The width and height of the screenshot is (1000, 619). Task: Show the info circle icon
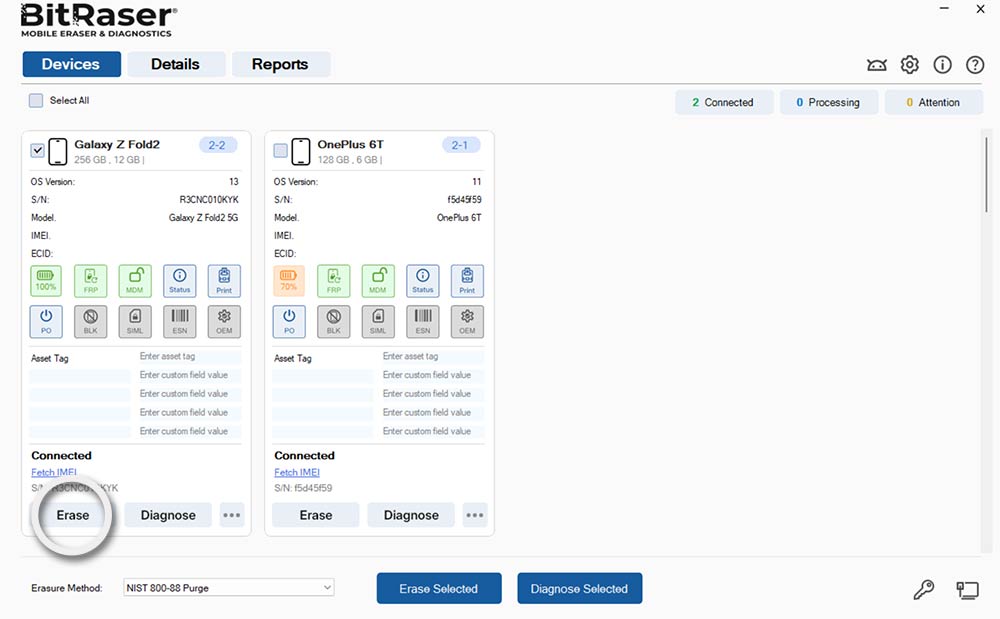942,64
